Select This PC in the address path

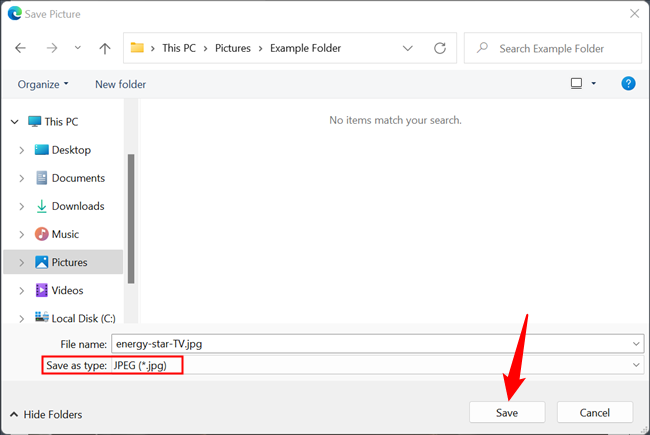[179, 48]
